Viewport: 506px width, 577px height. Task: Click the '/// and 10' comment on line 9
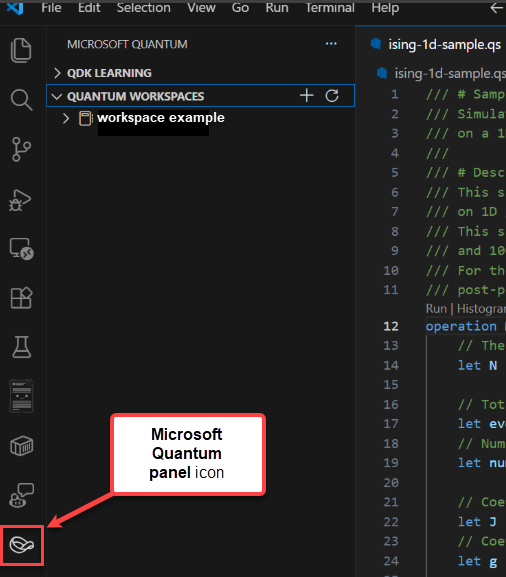point(466,251)
